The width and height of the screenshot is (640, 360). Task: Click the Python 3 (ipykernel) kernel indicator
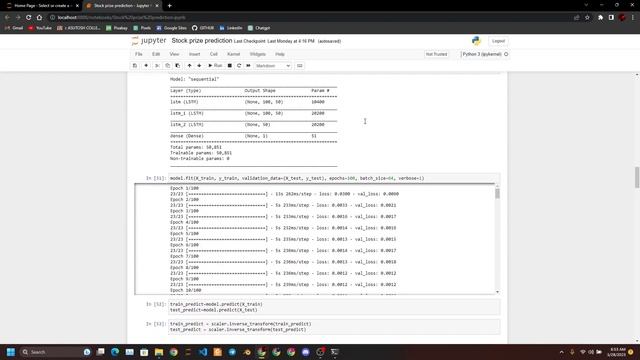(482, 54)
